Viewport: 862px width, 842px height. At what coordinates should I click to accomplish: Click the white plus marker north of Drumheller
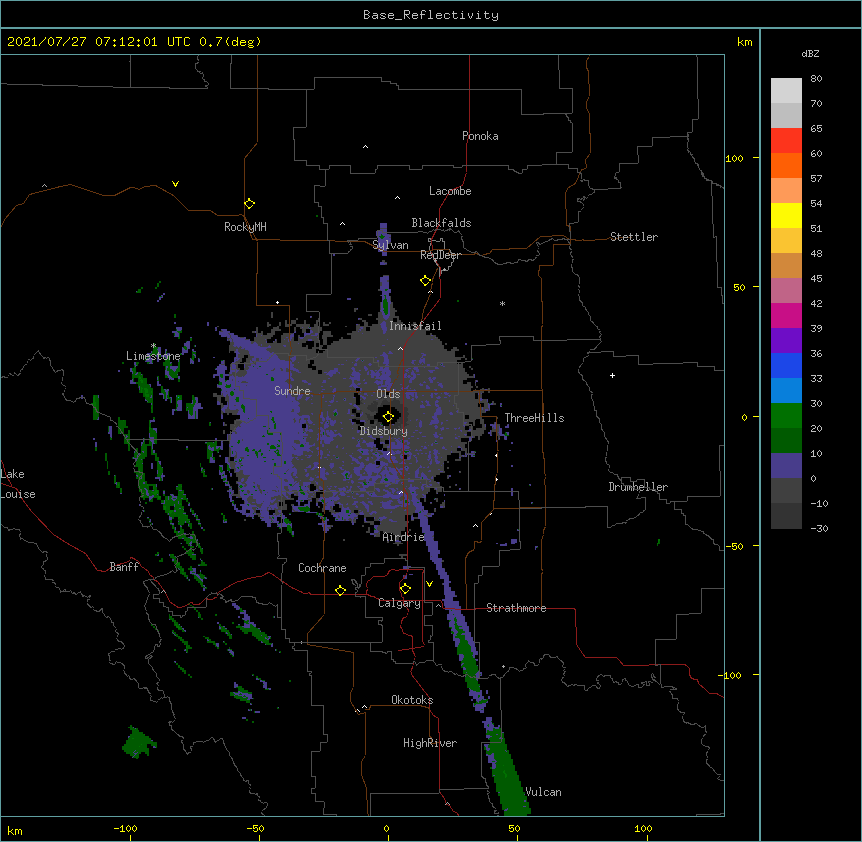[x=612, y=375]
